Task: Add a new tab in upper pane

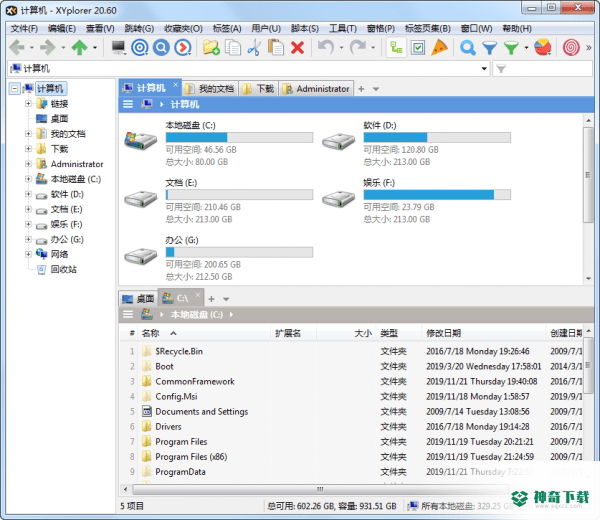Action: pyautogui.click(x=361, y=89)
